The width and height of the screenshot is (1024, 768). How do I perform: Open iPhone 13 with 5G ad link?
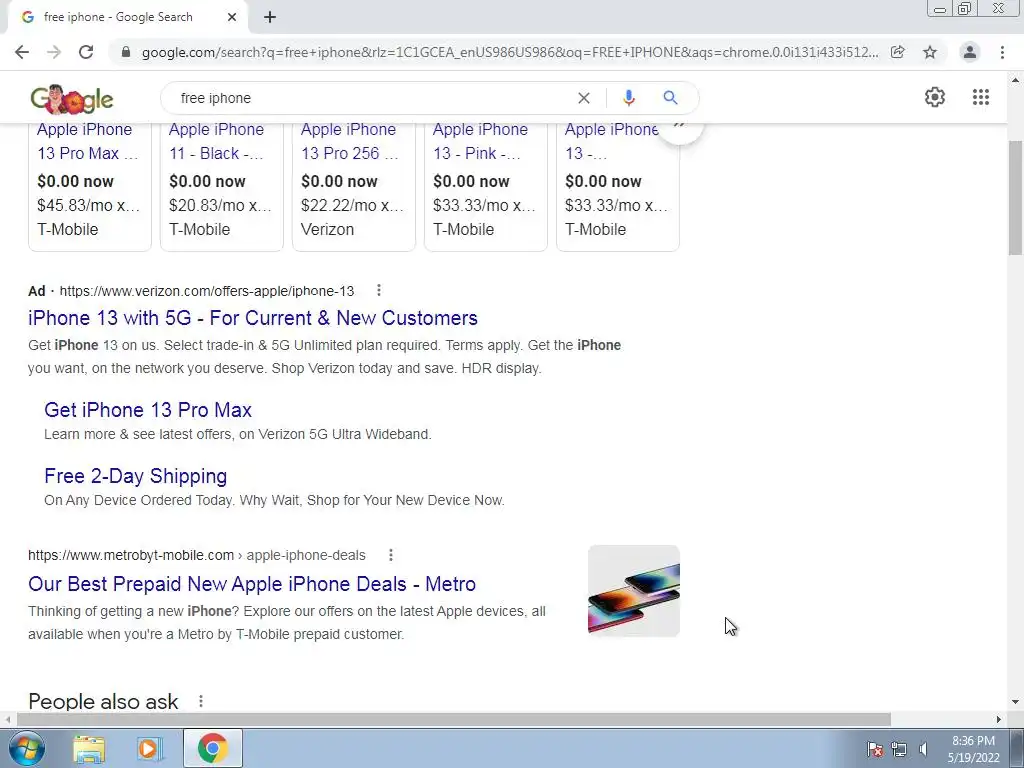tap(253, 318)
